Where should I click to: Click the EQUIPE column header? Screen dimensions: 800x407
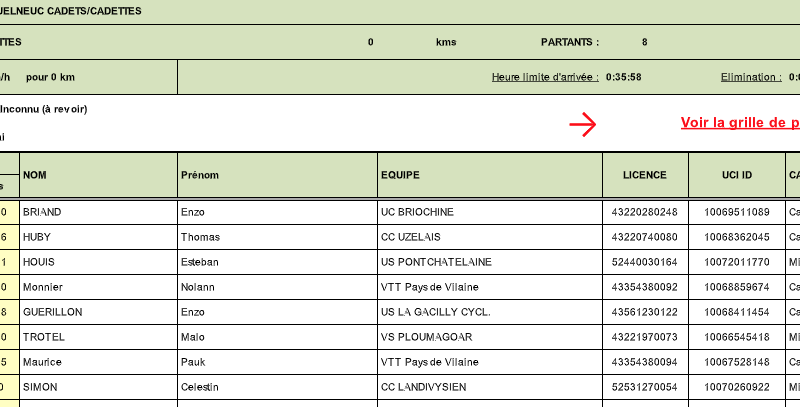(400, 175)
